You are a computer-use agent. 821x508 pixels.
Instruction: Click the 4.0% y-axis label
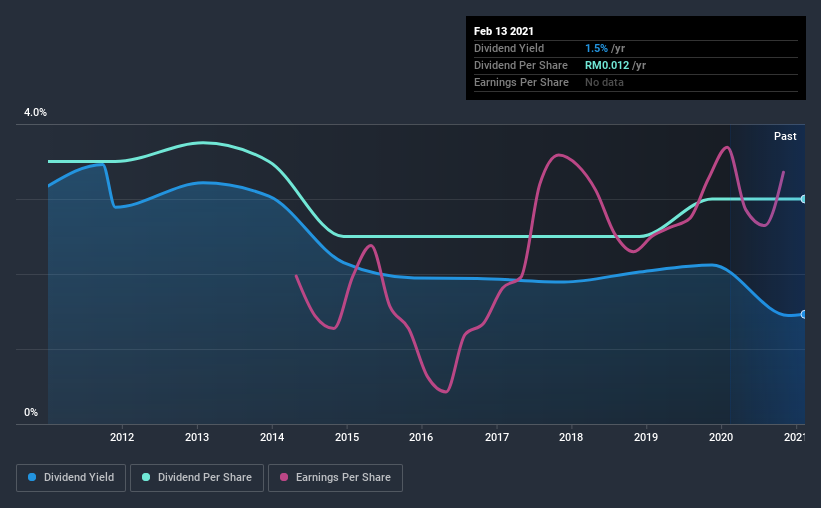click(x=35, y=113)
